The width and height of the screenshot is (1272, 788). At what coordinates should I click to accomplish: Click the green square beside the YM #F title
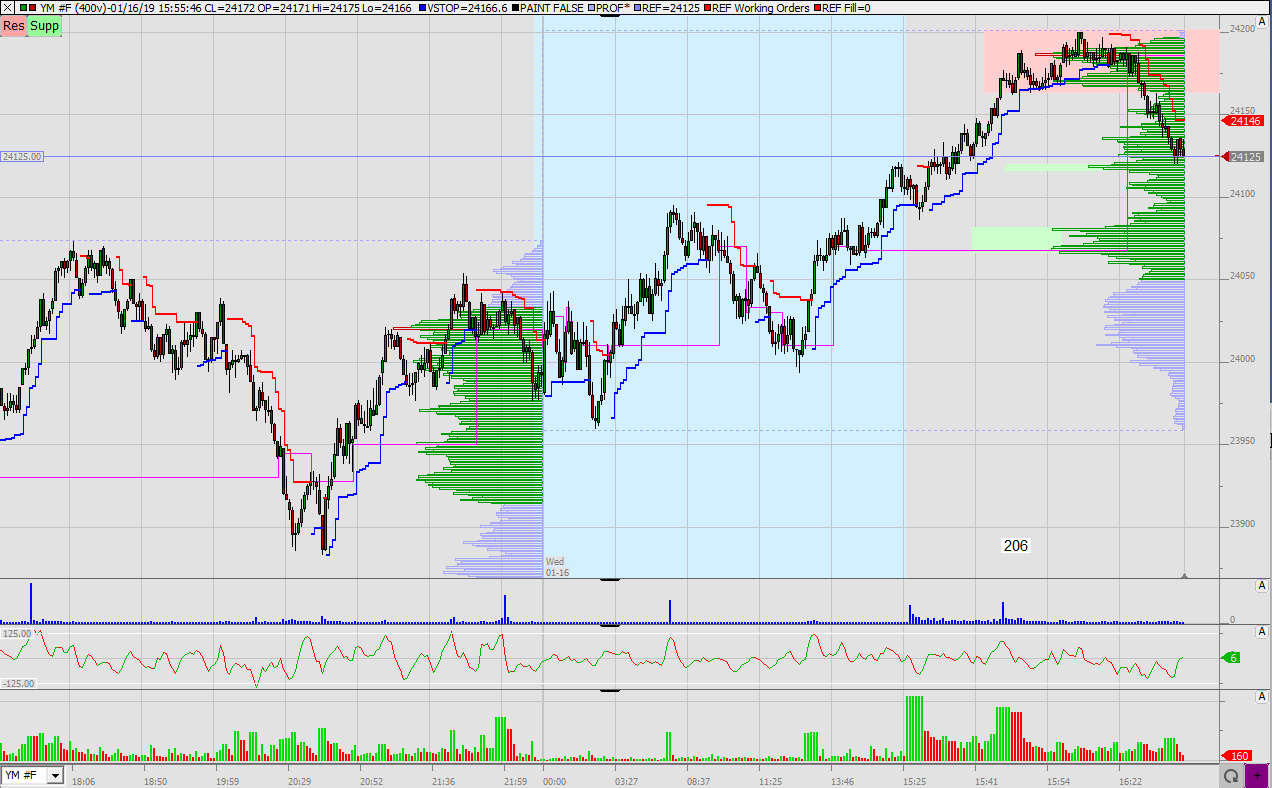click(23, 8)
